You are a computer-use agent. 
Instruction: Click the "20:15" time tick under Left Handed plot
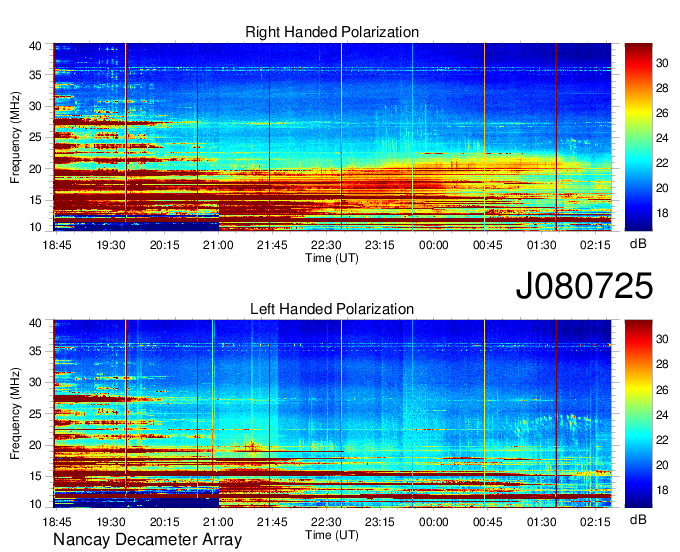164,522
